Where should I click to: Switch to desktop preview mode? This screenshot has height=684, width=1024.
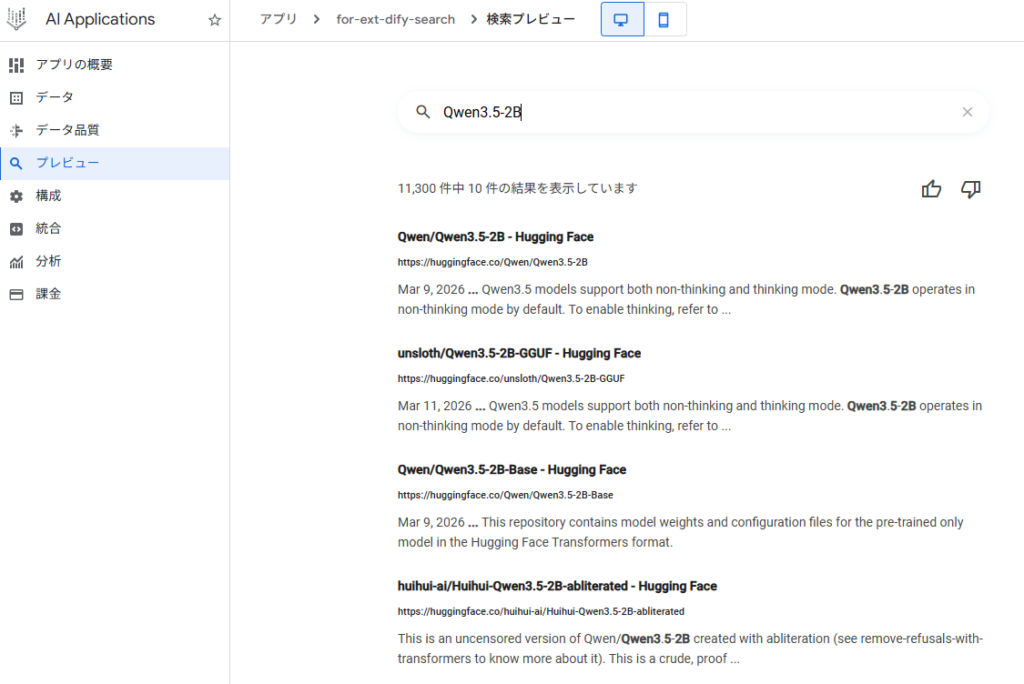(621, 20)
